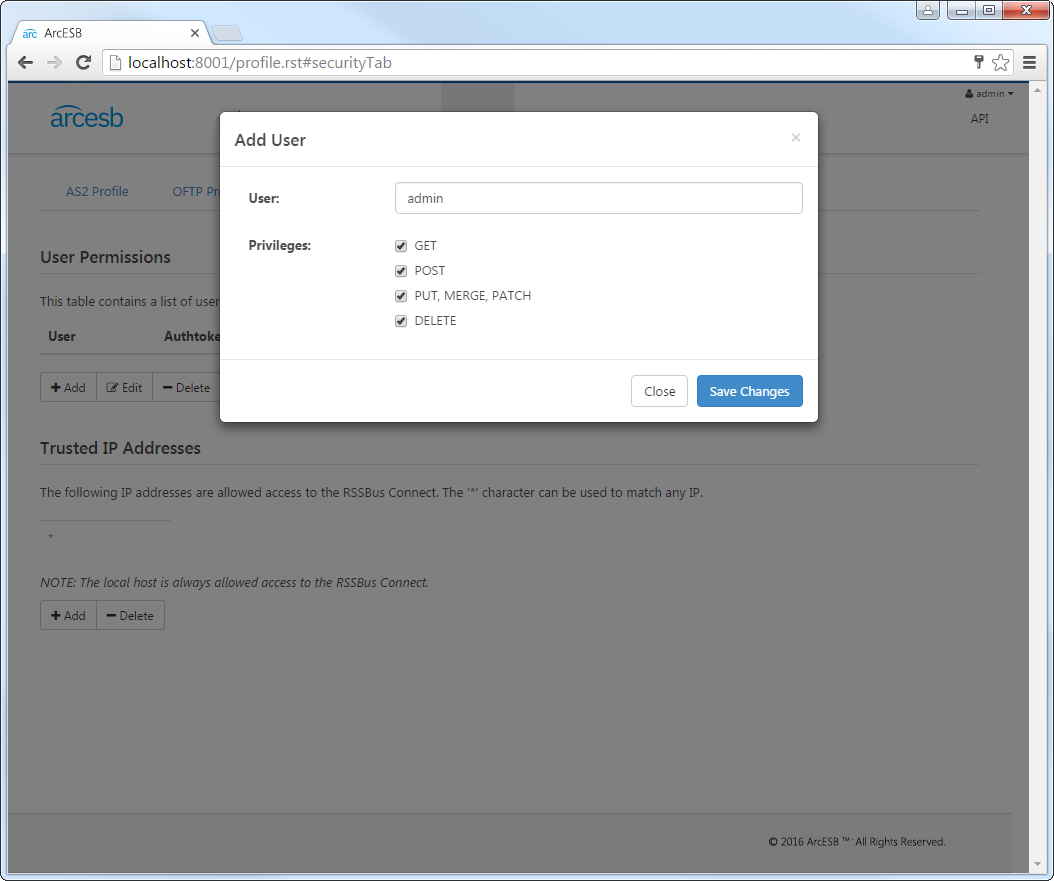This screenshot has height=881, width=1054.
Task: Click the page document icon in address bar
Action: coord(115,62)
